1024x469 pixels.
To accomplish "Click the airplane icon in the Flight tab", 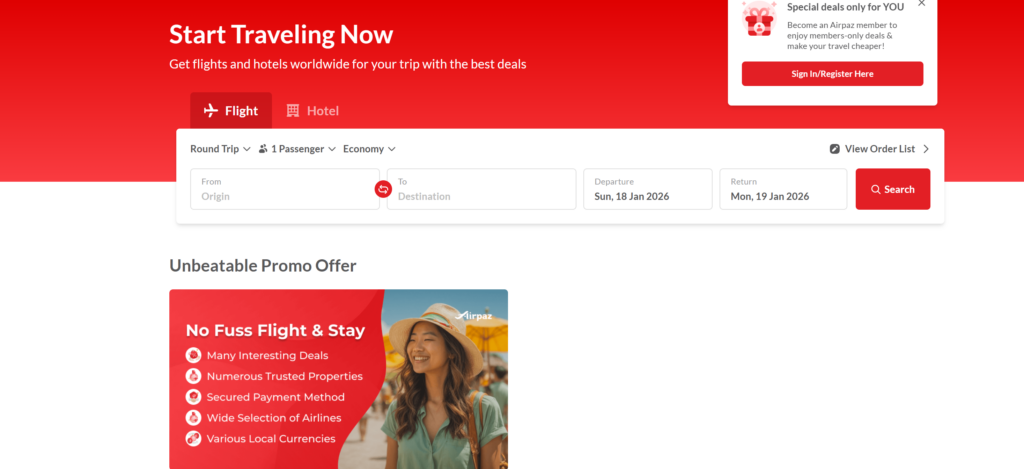I will click(x=211, y=110).
